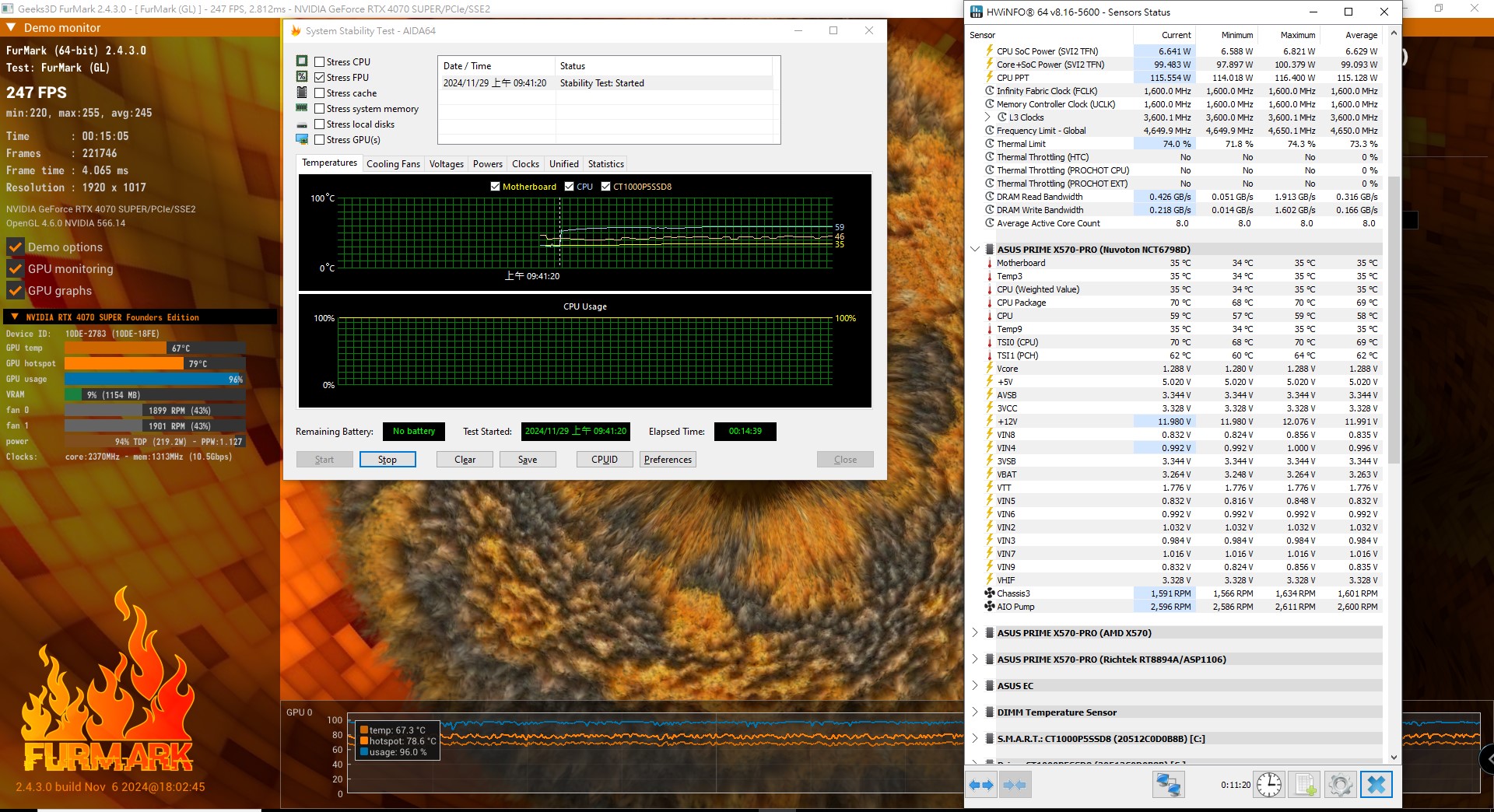Switch to the Voltages tab
This screenshot has width=1494, height=812.
click(x=447, y=164)
